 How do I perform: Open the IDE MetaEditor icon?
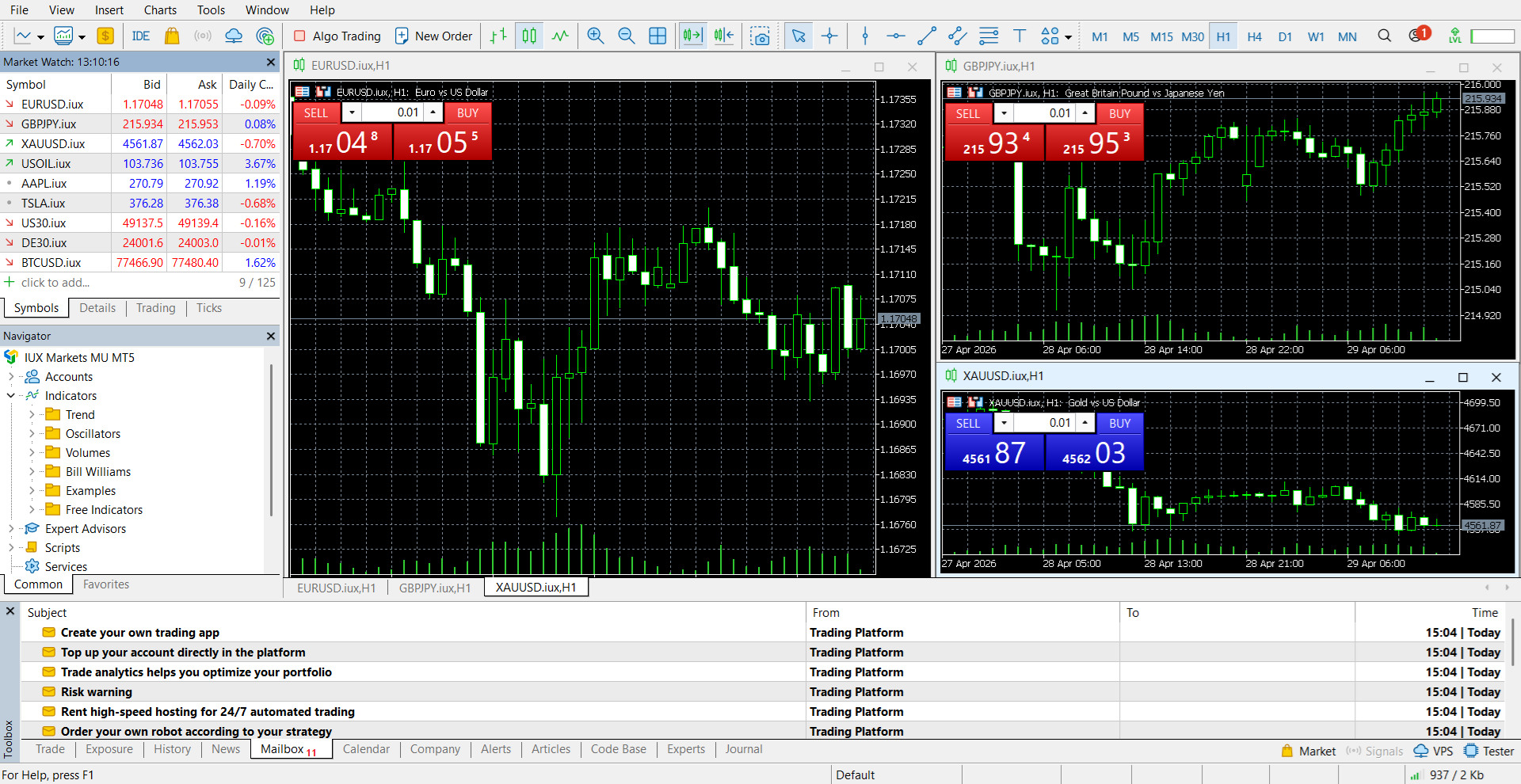[141, 36]
